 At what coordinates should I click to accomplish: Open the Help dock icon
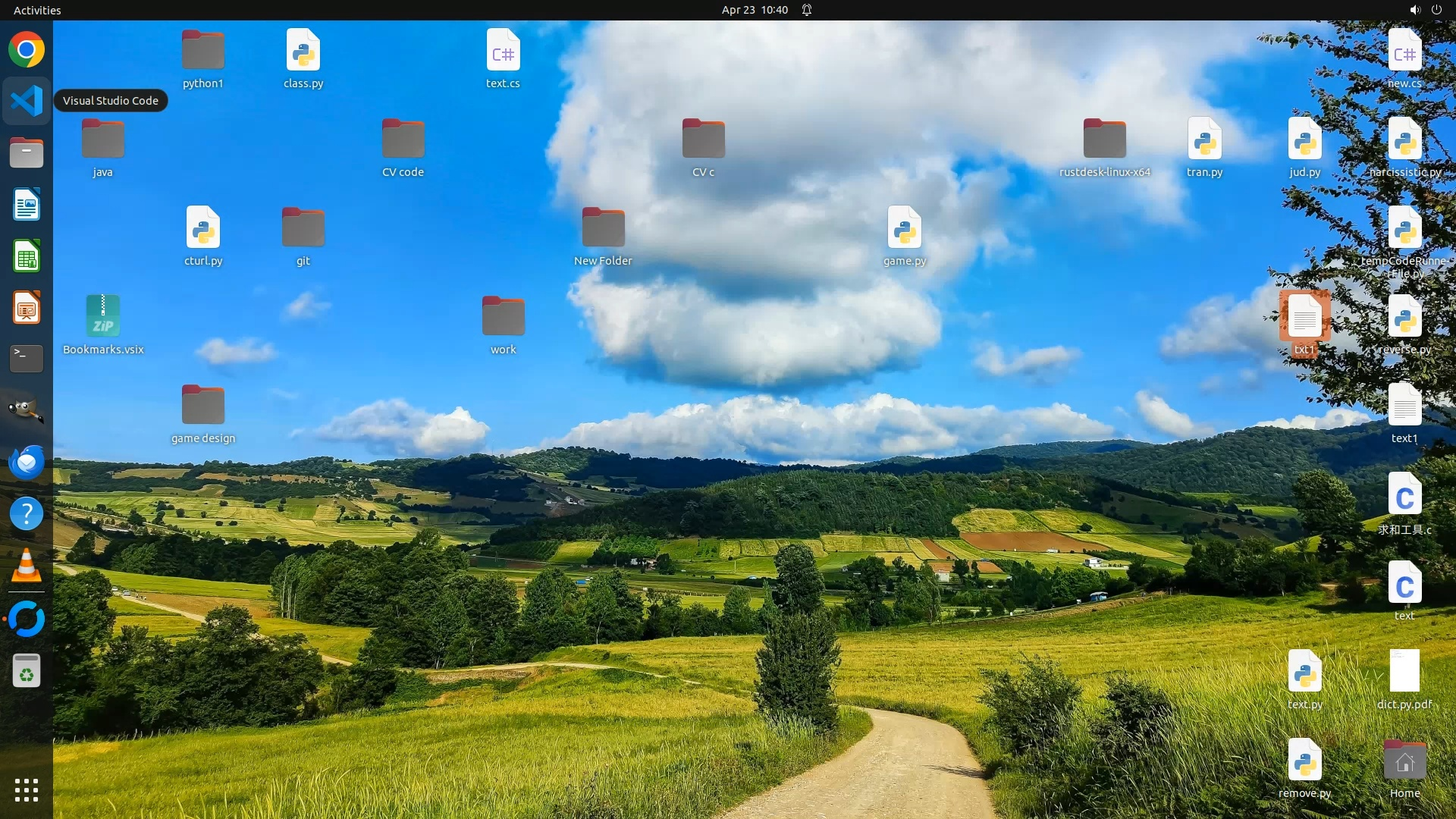point(27,514)
